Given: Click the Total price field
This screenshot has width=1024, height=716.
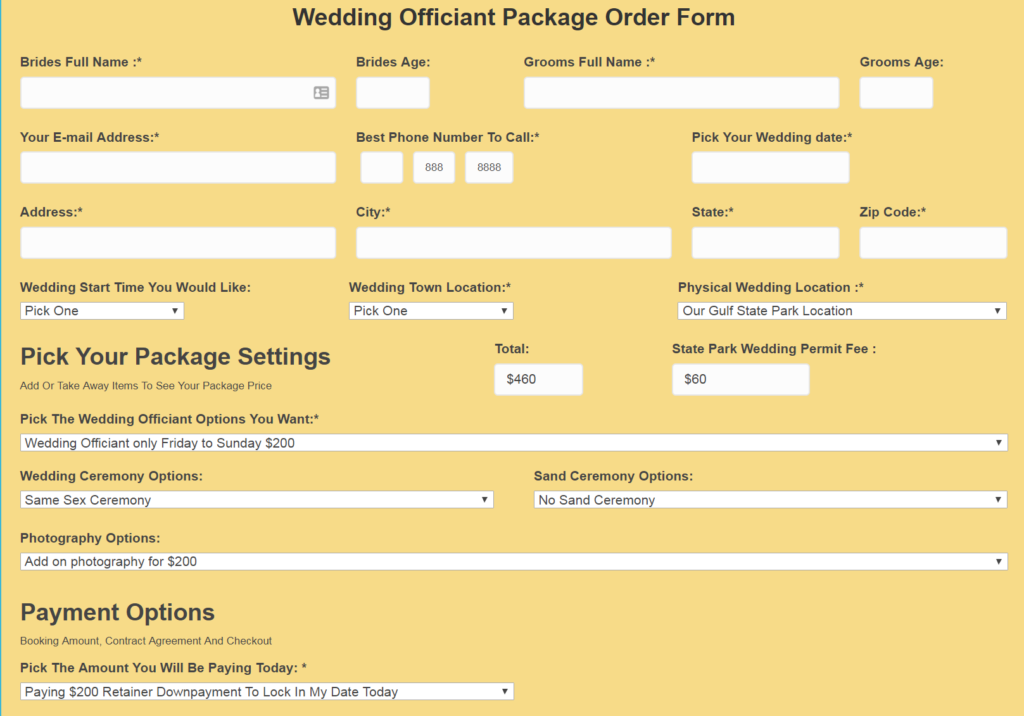Looking at the screenshot, I should pos(538,380).
